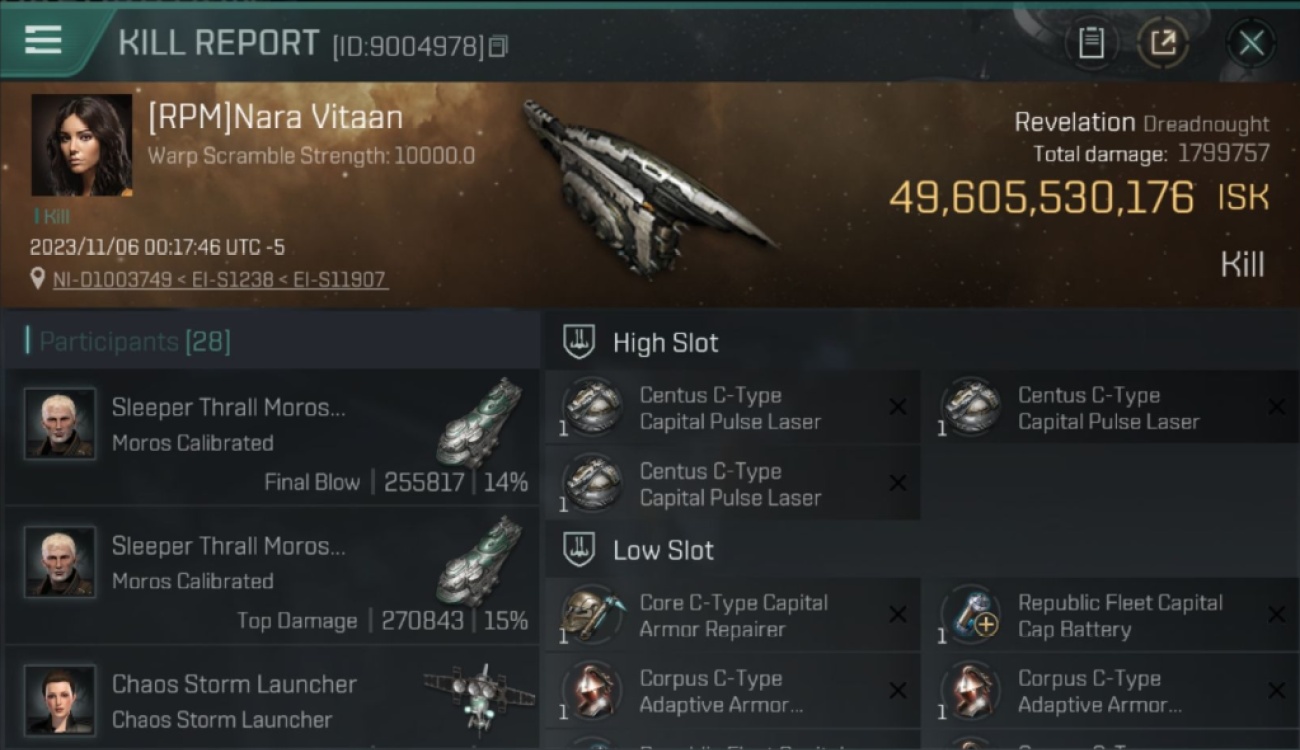Screen dimensions: 1300x750
Task: Select Top Damage Sleeper Thrall Moros participant
Action: [x=271, y=576]
